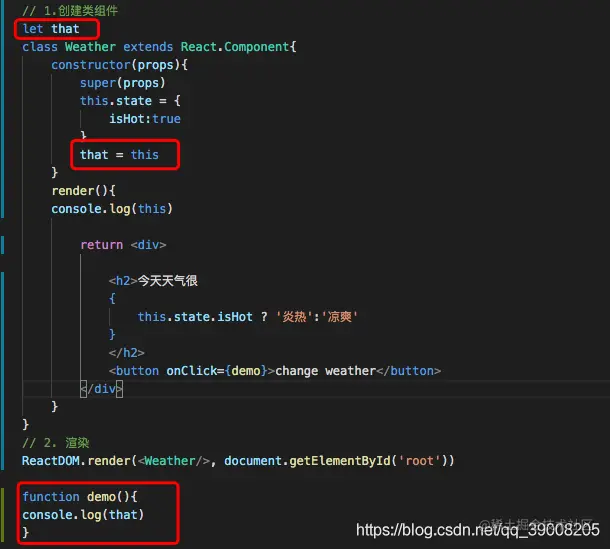Click the 'this.state.isHot ?' ternary expression line
This screenshot has height=549, width=610.
248,317
